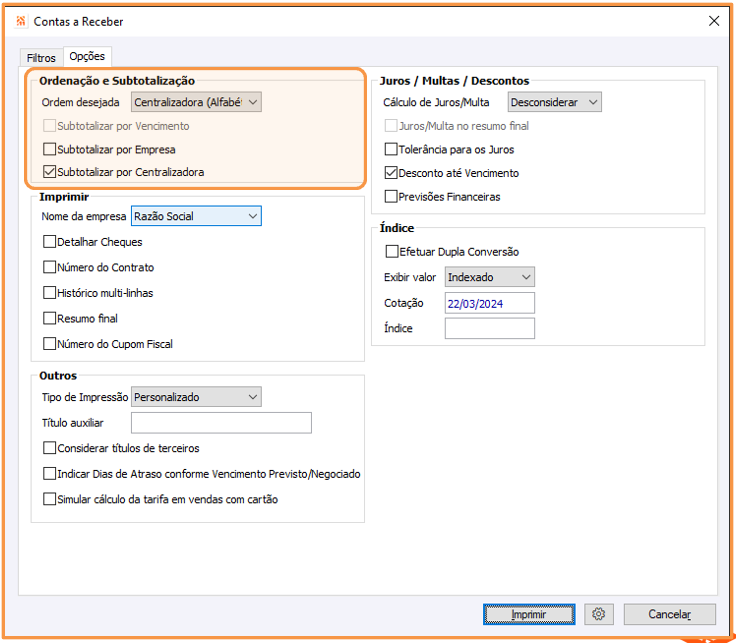Click the gear settings icon beside Imprimir

(x=599, y=614)
